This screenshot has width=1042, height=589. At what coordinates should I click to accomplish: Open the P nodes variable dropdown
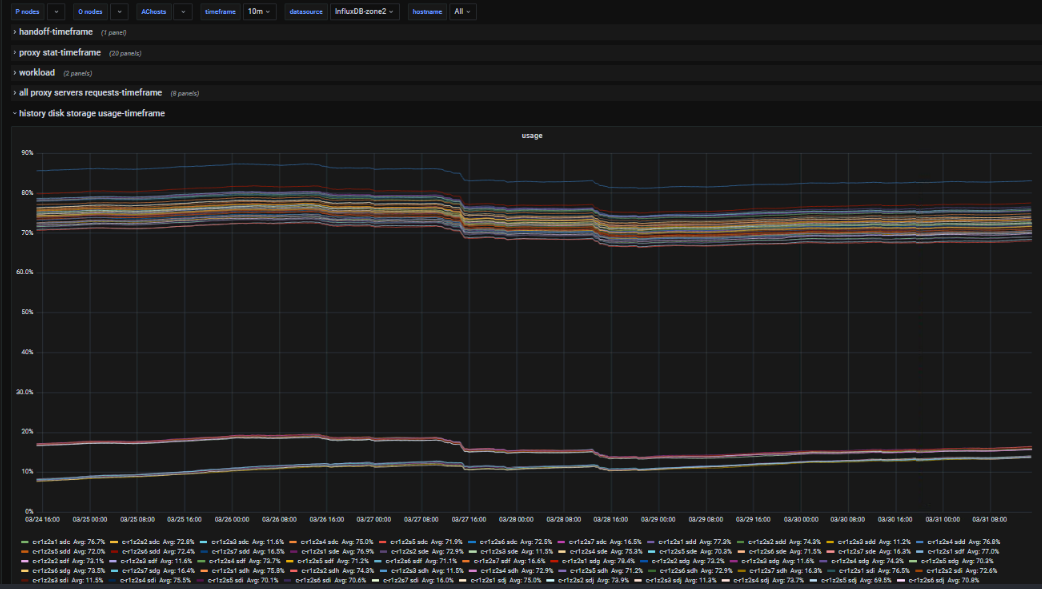pos(56,12)
